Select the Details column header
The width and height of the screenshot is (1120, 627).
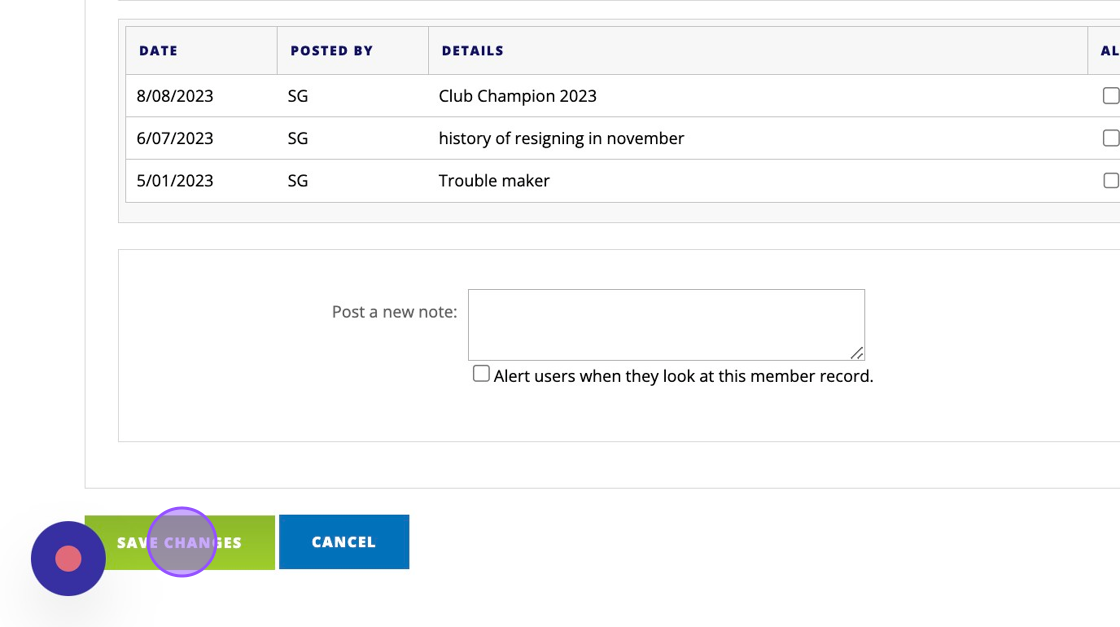tap(472, 51)
